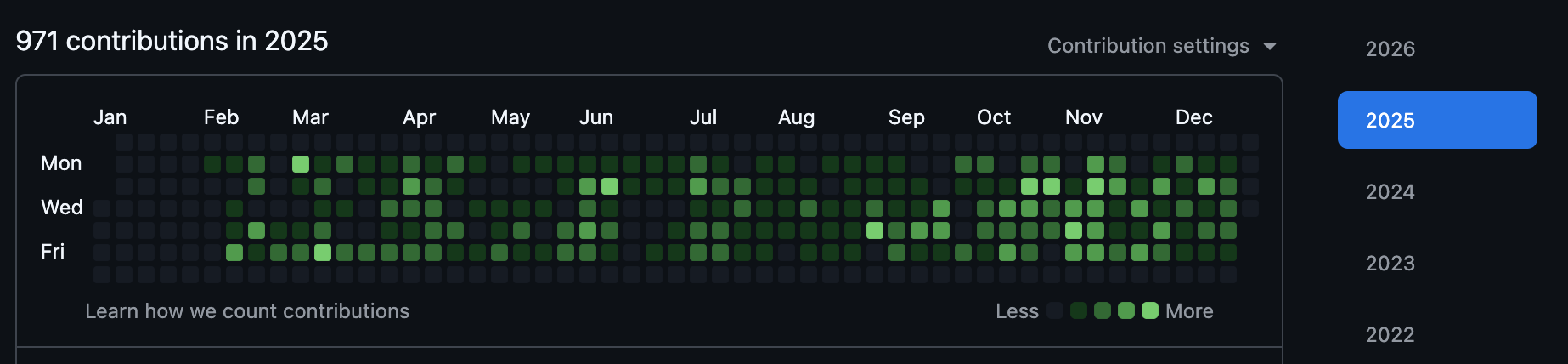Switch to the 2026 contribution year

(x=1390, y=49)
